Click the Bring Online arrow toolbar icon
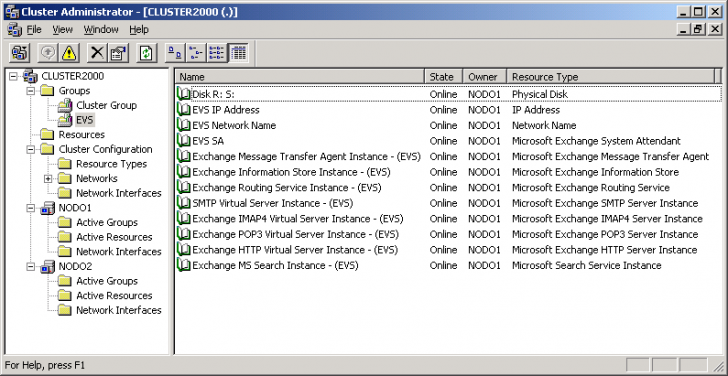Image resolution: width=728 pixels, height=376 pixels. coord(48,52)
